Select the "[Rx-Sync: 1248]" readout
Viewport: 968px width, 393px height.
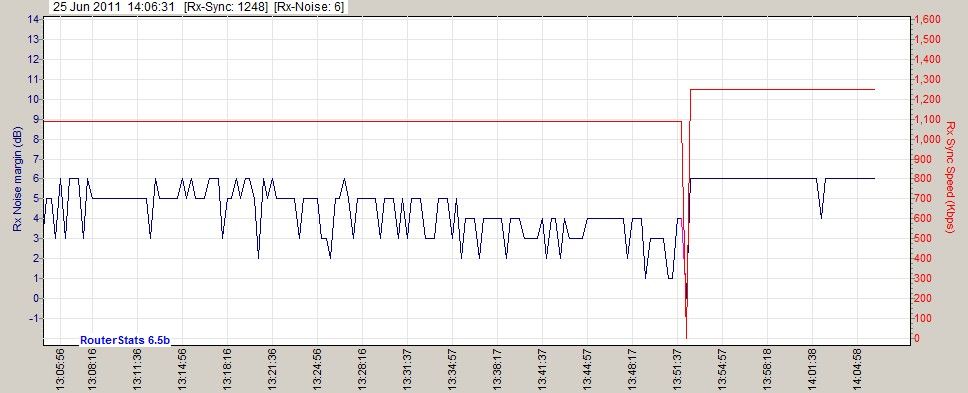(225, 7)
